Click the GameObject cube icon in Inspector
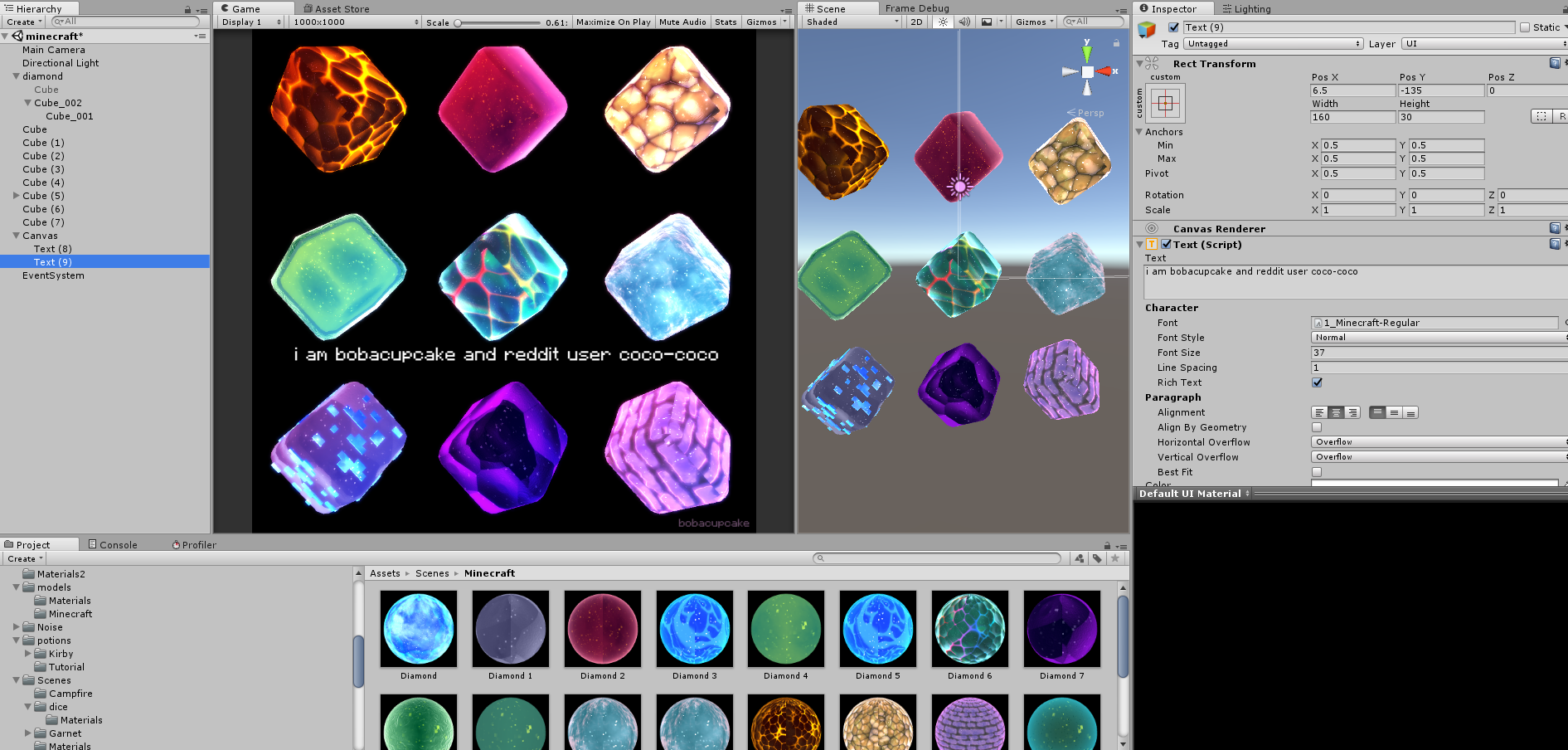This screenshot has height=750, width=1568. pos(1147,30)
